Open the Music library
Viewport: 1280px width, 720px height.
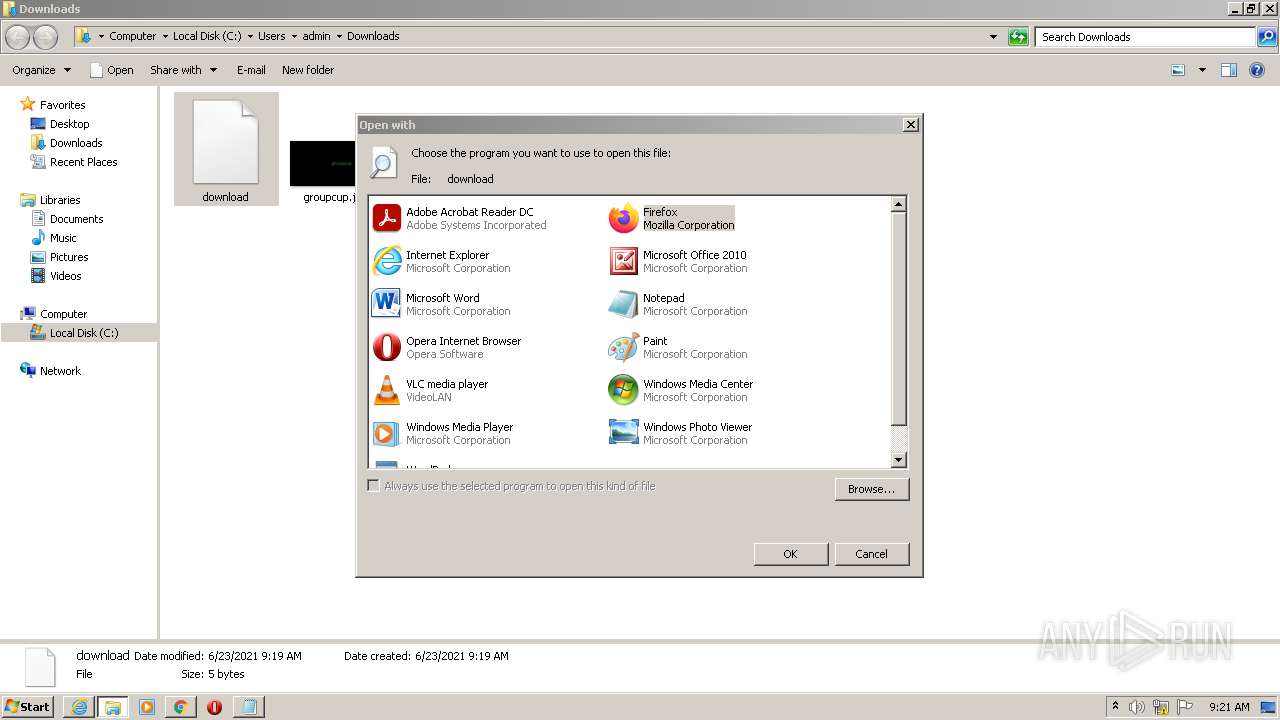pos(54,238)
